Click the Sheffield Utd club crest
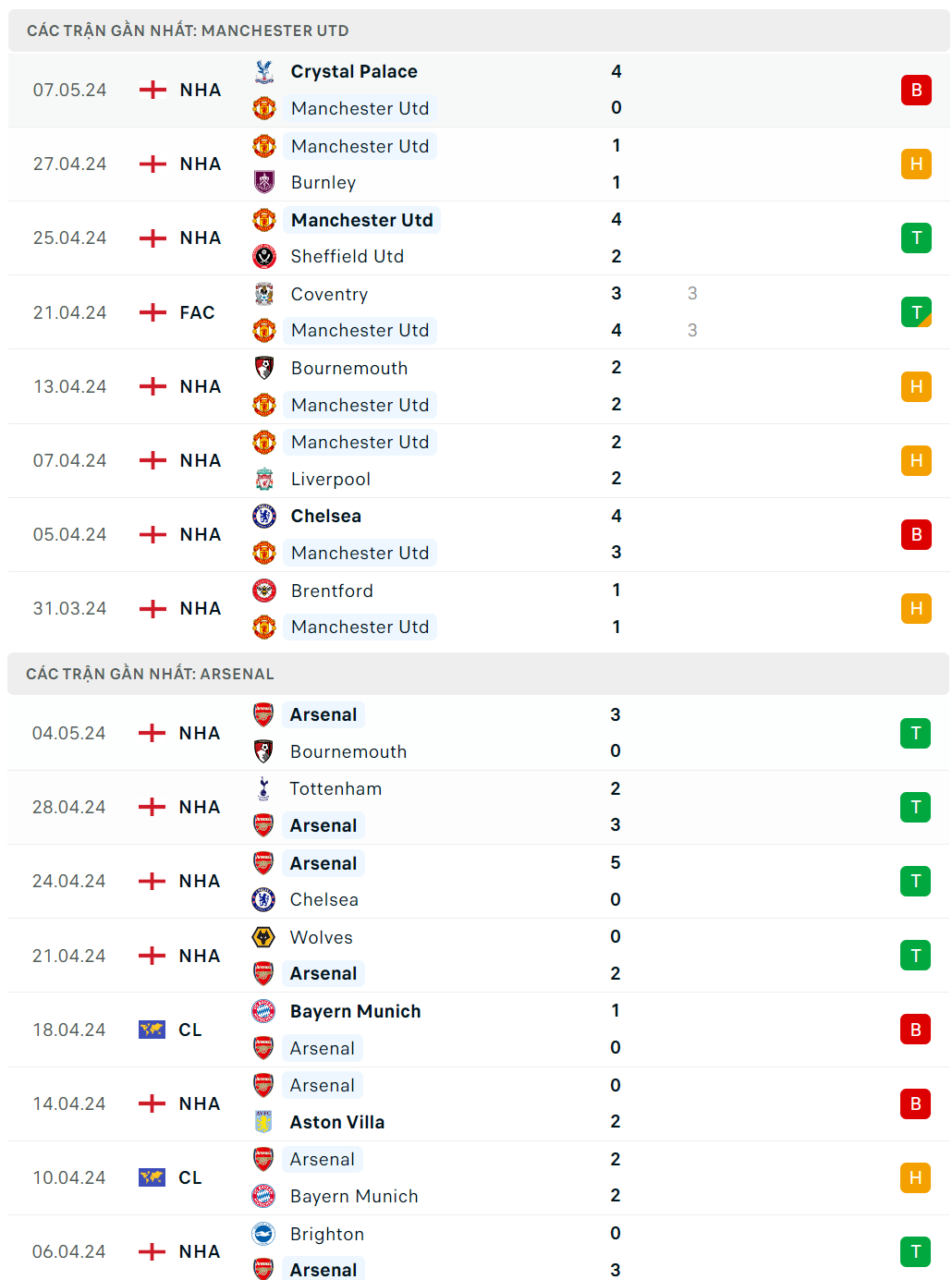 coord(264,256)
